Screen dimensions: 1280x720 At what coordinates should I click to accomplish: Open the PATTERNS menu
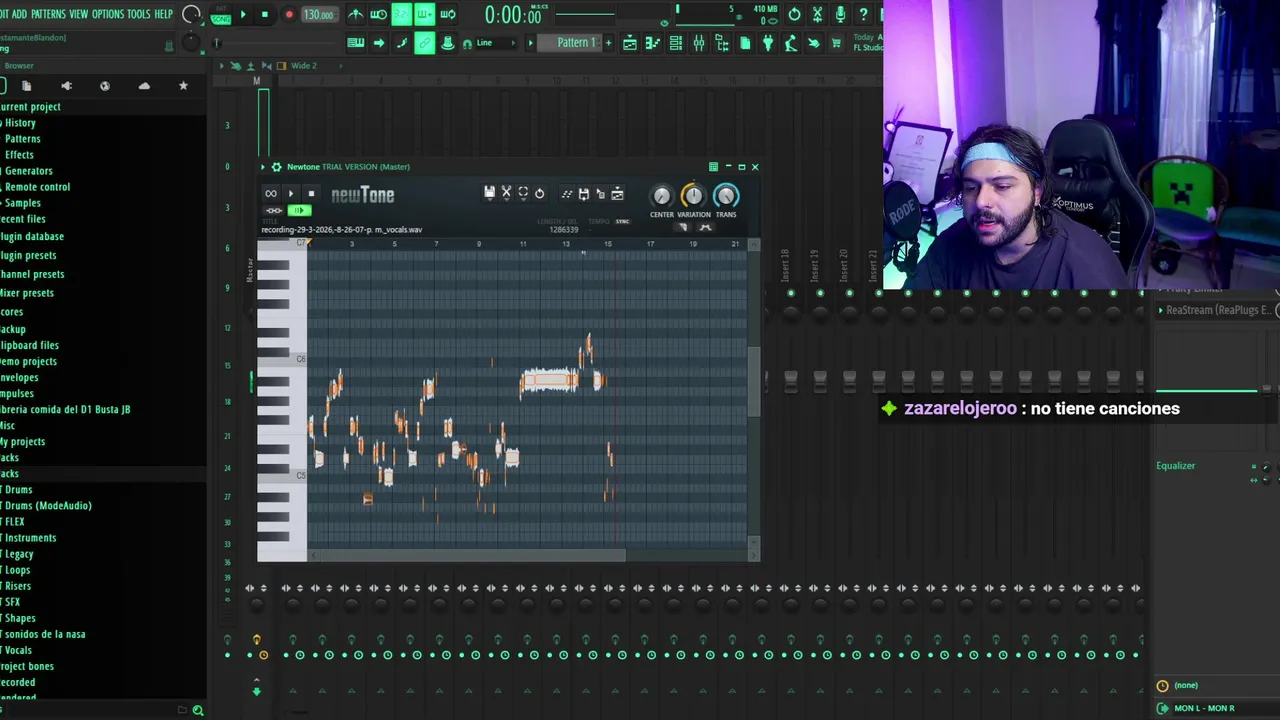click(x=48, y=14)
